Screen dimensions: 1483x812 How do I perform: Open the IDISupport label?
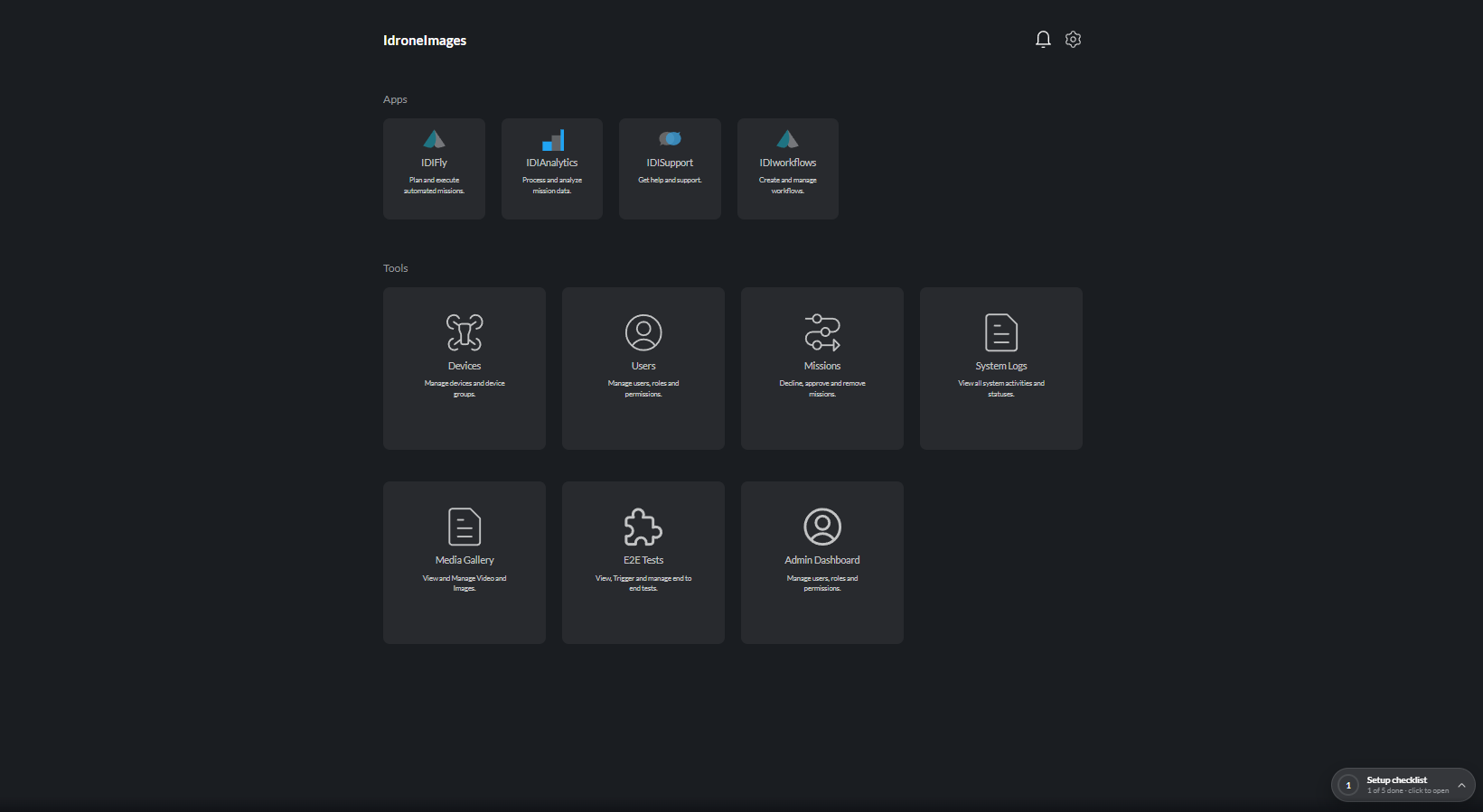coord(670,163)
